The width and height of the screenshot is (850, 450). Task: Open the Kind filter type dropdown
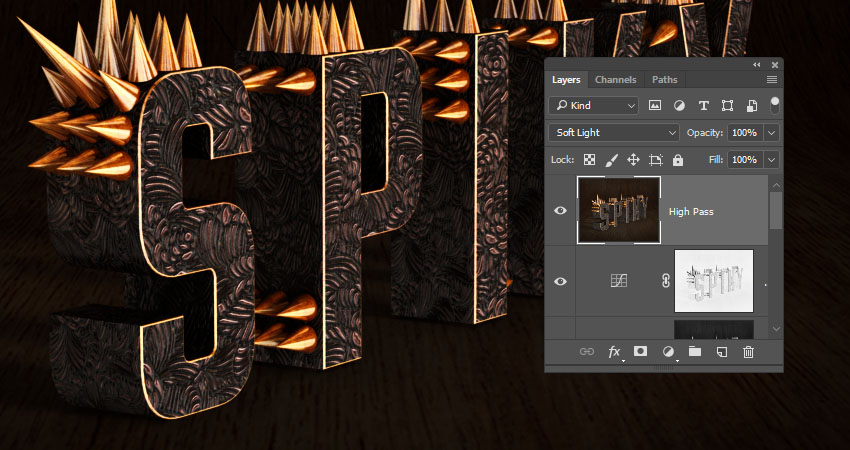594,106
